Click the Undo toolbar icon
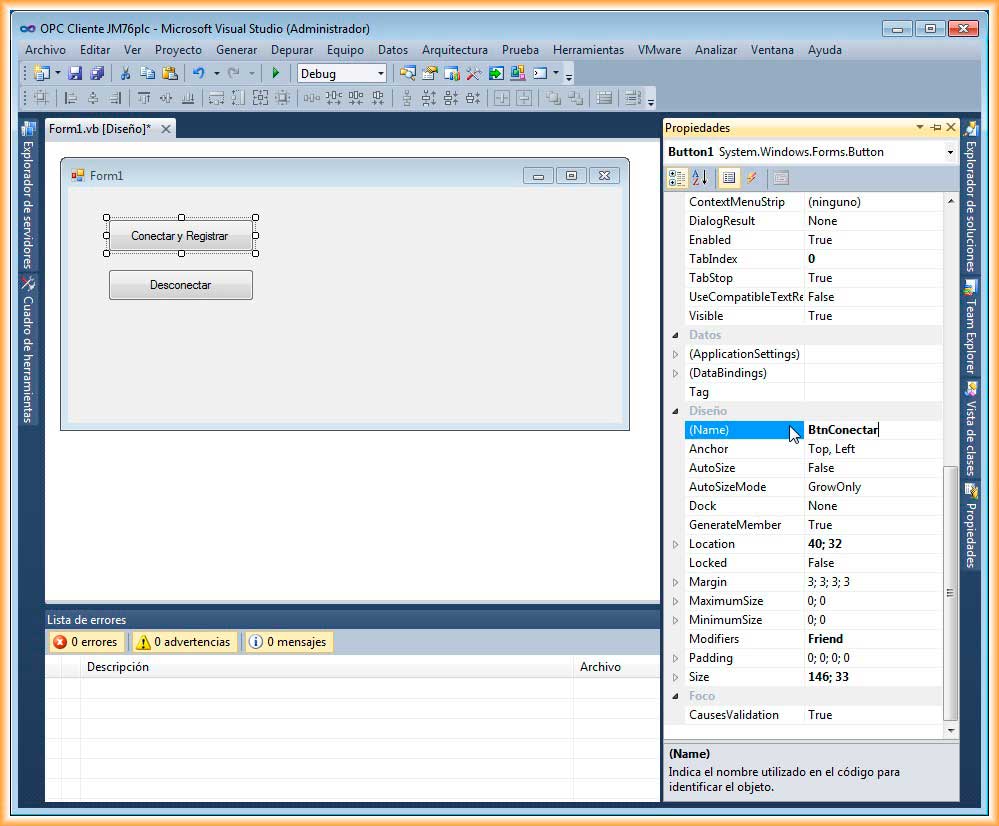The image size is (999, 826). 198,73
